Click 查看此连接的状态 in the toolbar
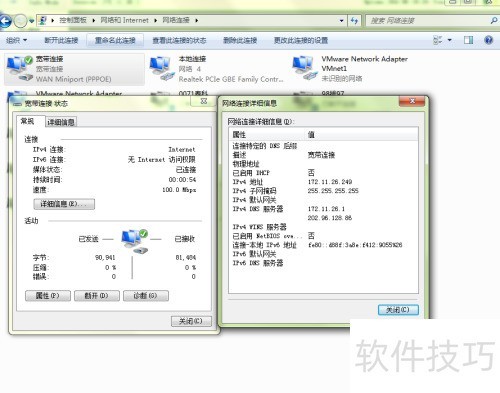Image resolution: width=500 pixels, height=393 pixels. pos(179,40)
